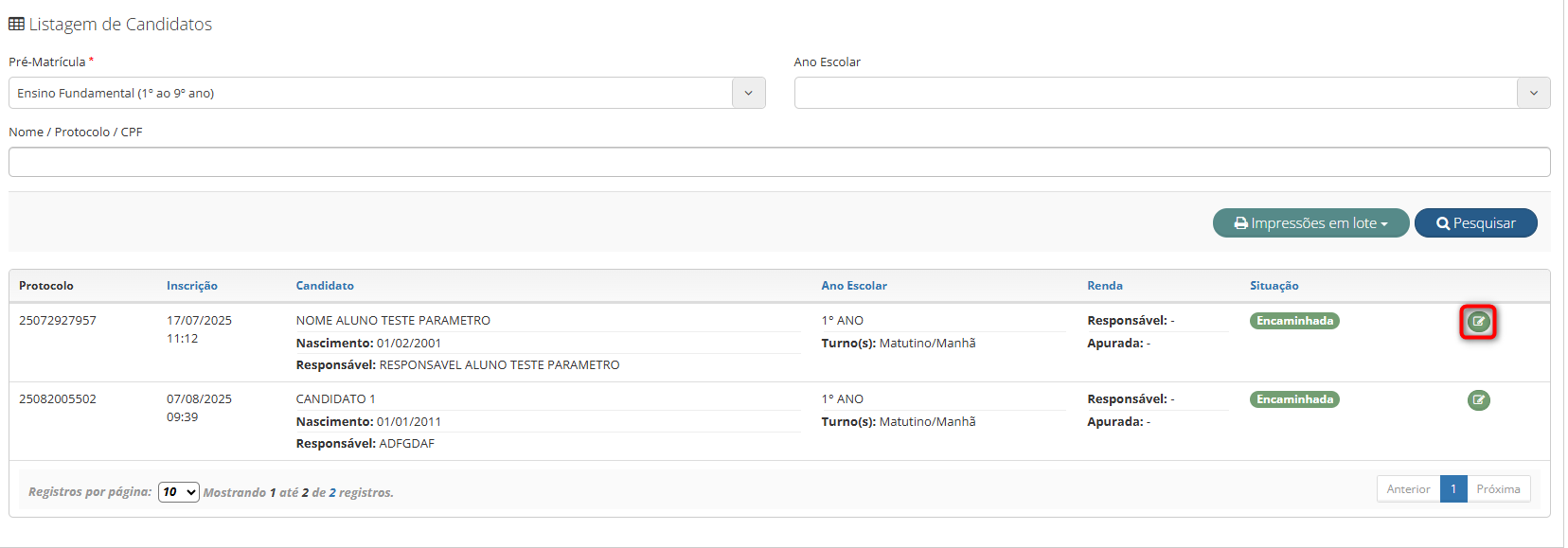
Task: Click the Protocolo column header
Action: pos(46,286)
